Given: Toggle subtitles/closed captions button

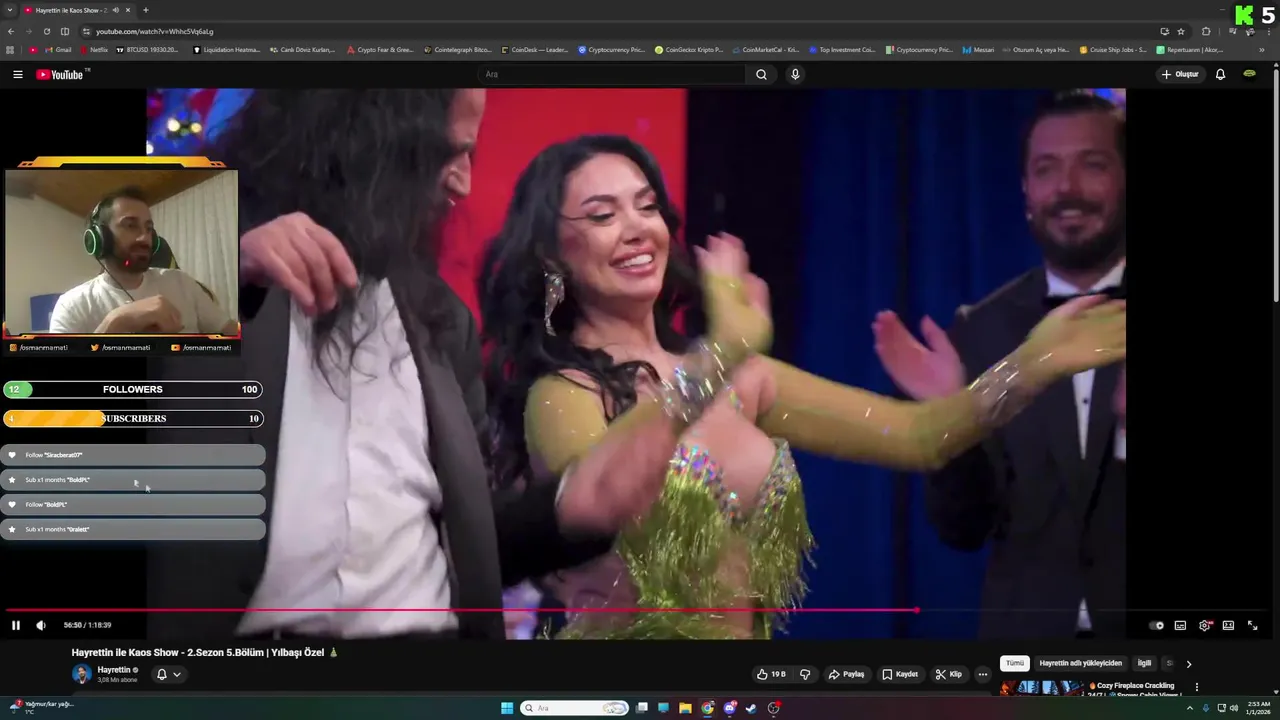Looking at the screenshot, I should click(x=1180, y=625).
